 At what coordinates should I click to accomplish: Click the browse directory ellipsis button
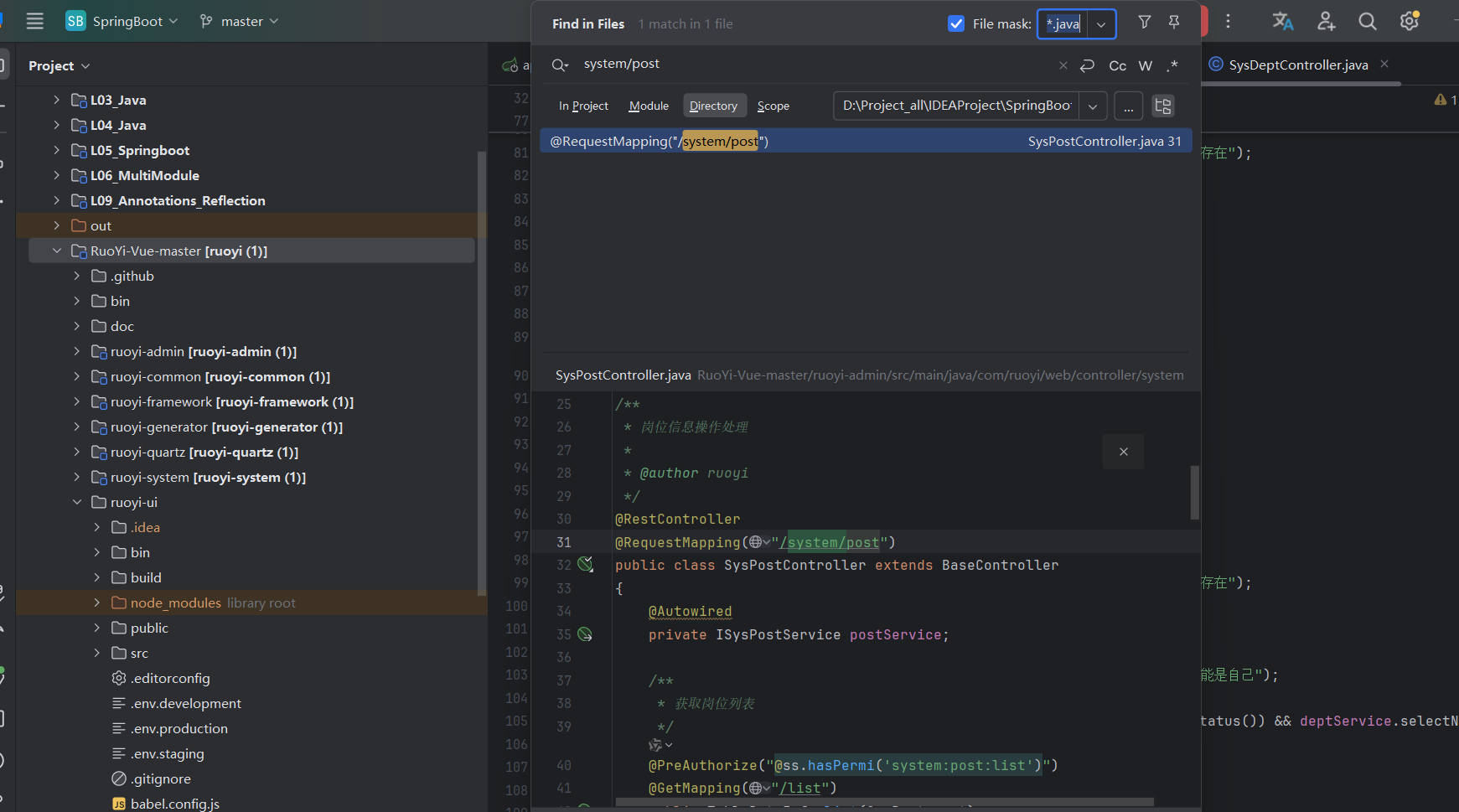[x=1129, y=106]
